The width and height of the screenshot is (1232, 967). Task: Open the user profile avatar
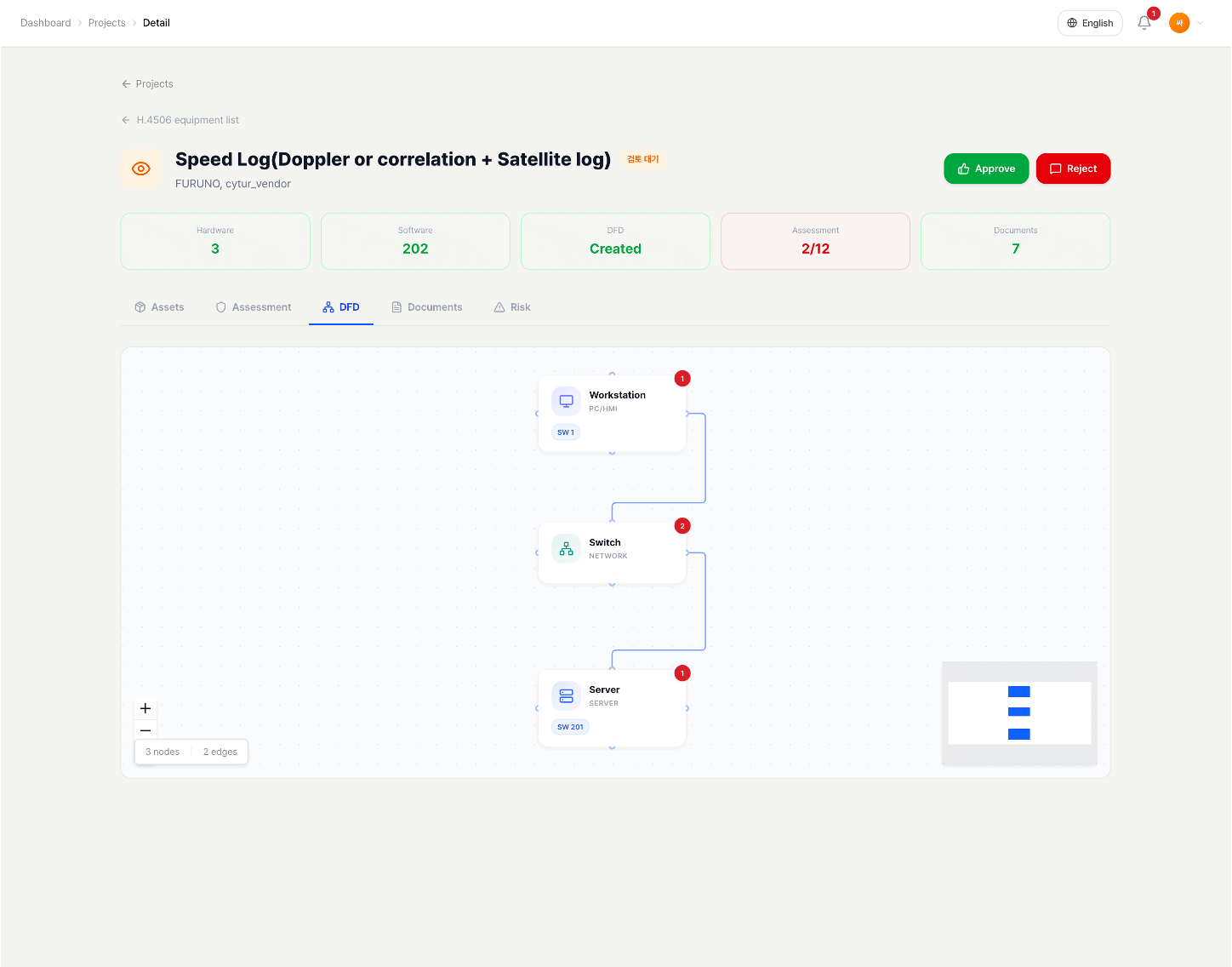(1178, 23)
